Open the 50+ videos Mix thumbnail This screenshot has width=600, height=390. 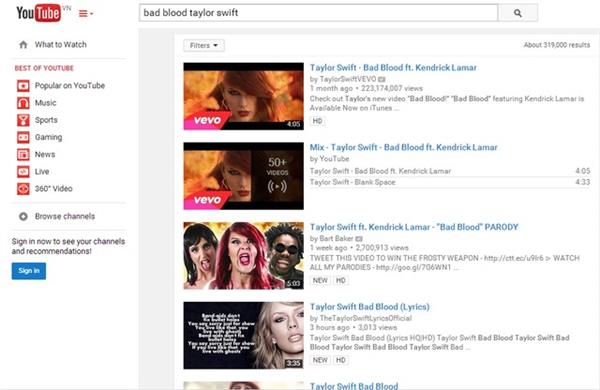243,176
